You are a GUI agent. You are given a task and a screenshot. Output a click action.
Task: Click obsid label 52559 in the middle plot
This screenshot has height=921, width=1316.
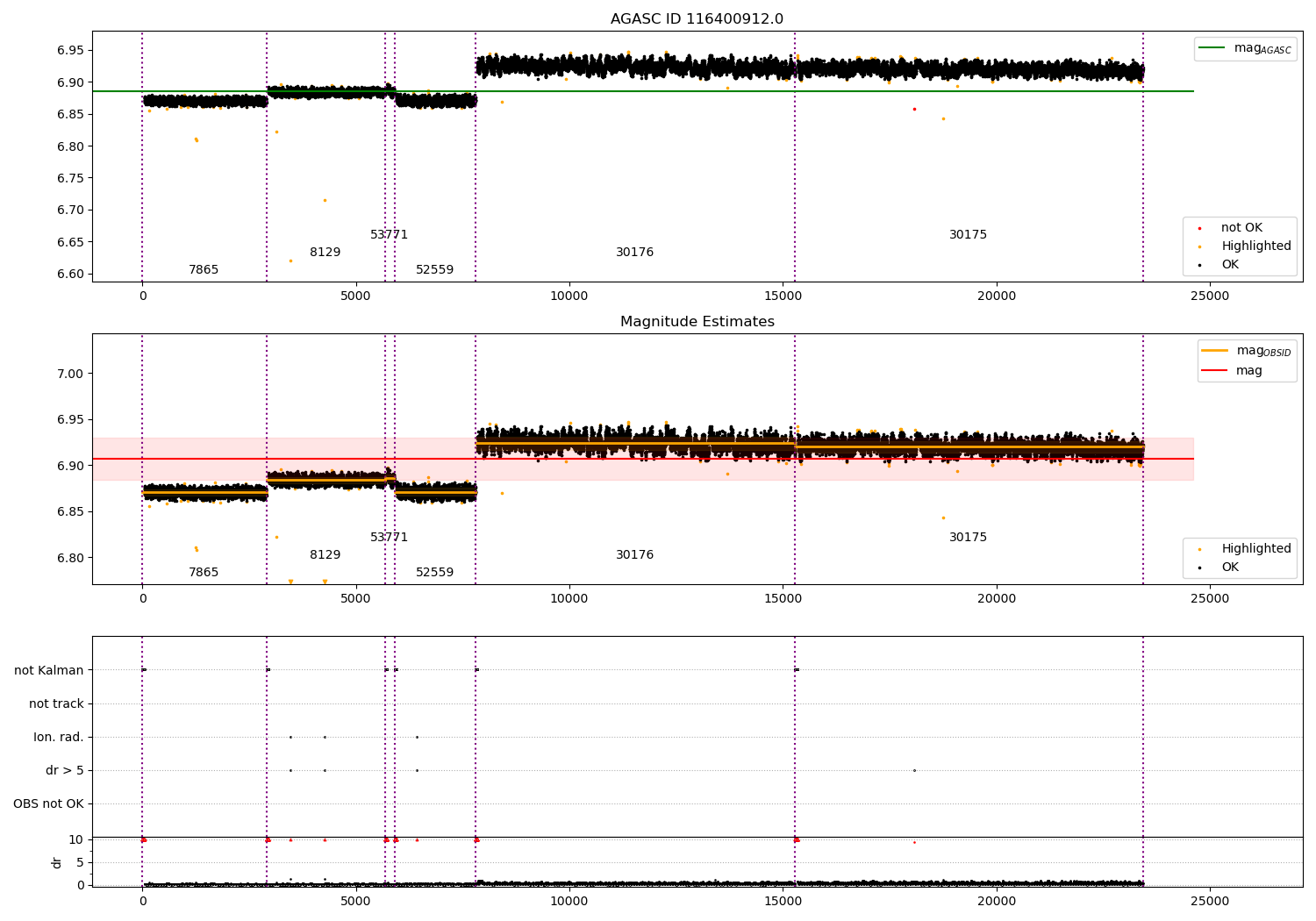coord(434,573)
